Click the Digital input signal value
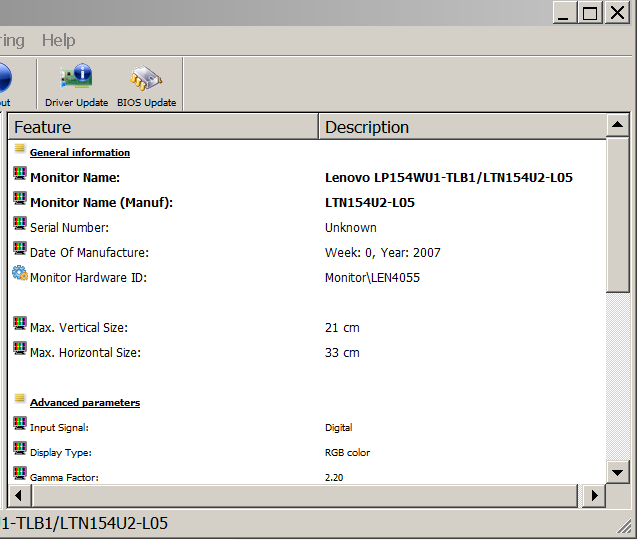 pos(338,428)
